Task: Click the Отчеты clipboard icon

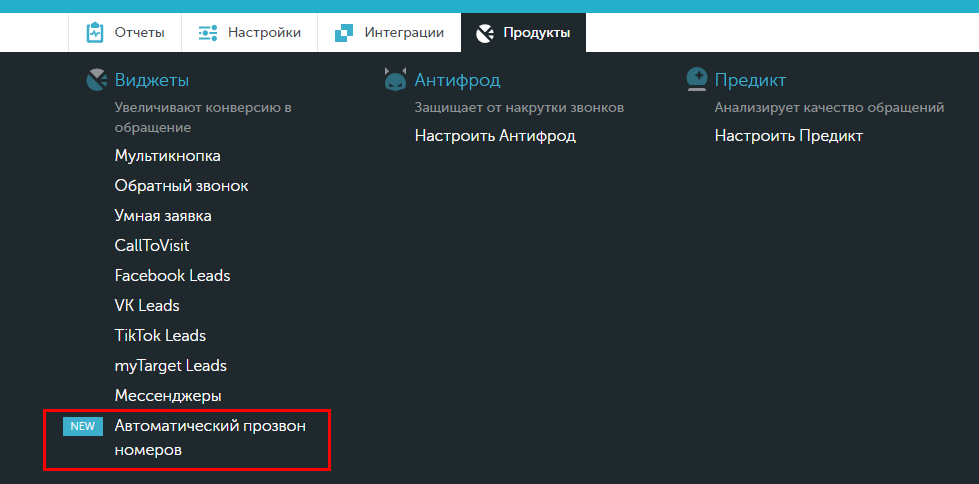Action: tap(95, 32)
